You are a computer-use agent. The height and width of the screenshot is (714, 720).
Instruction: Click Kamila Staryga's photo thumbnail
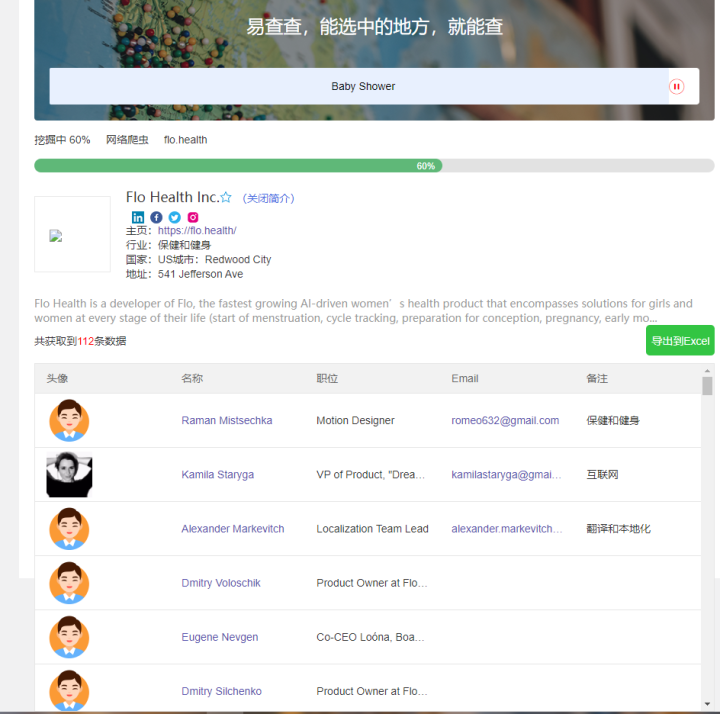click(69, 474)
